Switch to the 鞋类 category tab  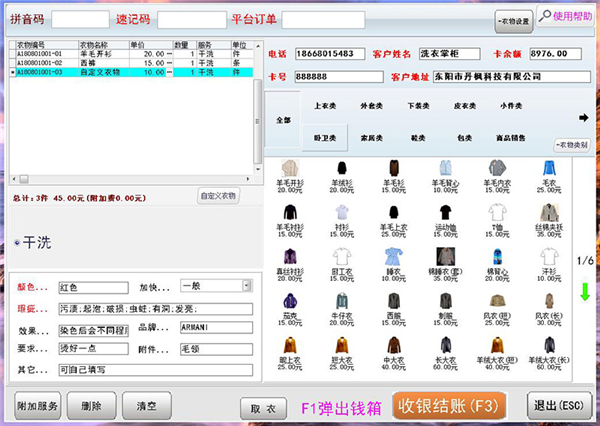click(x=419, y=138)
